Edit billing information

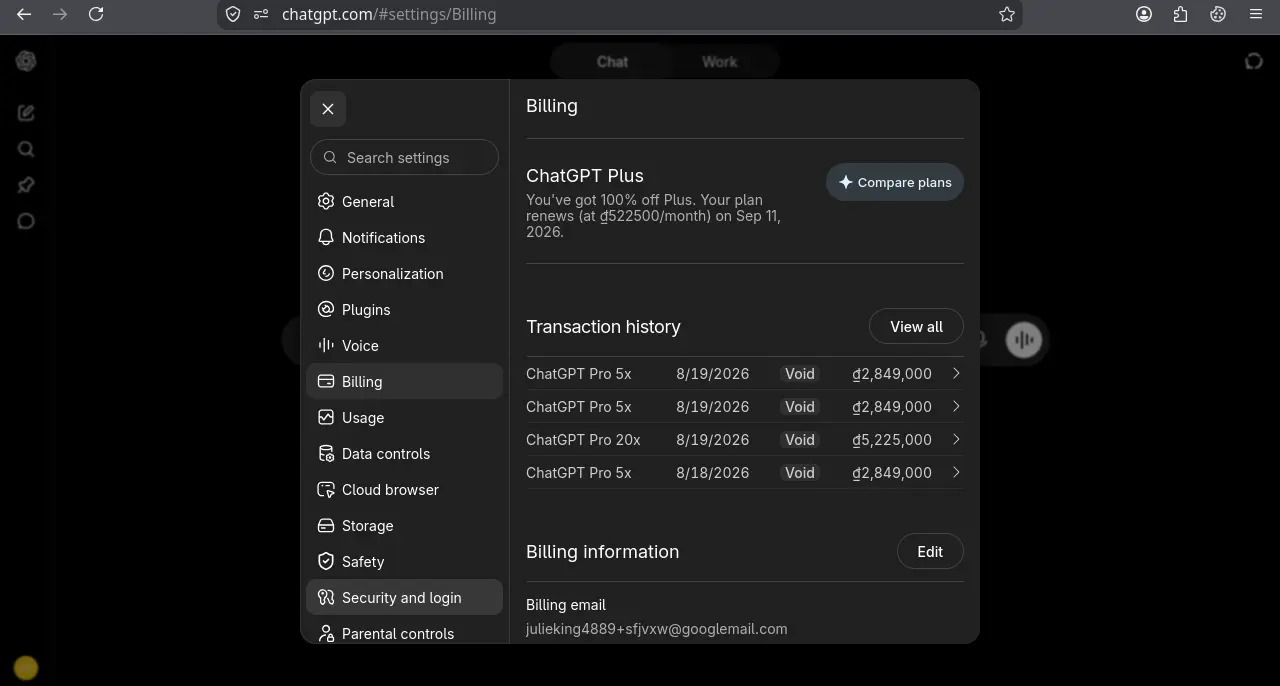pyautogui.click(x=930, y=551)
